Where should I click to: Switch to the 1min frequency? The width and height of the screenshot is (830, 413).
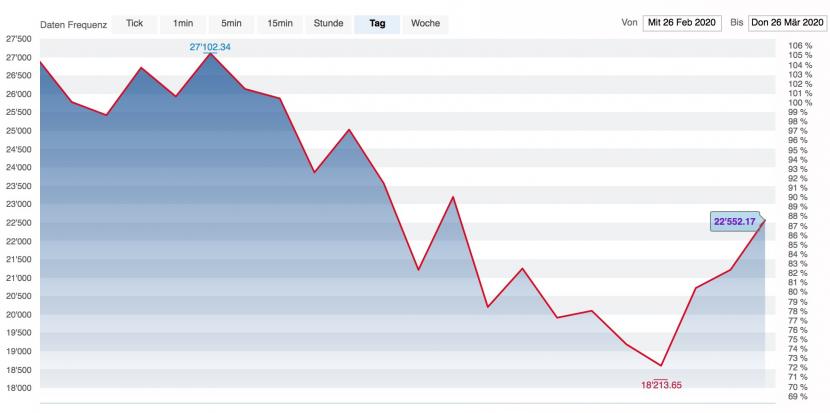(x=183, y=24)
